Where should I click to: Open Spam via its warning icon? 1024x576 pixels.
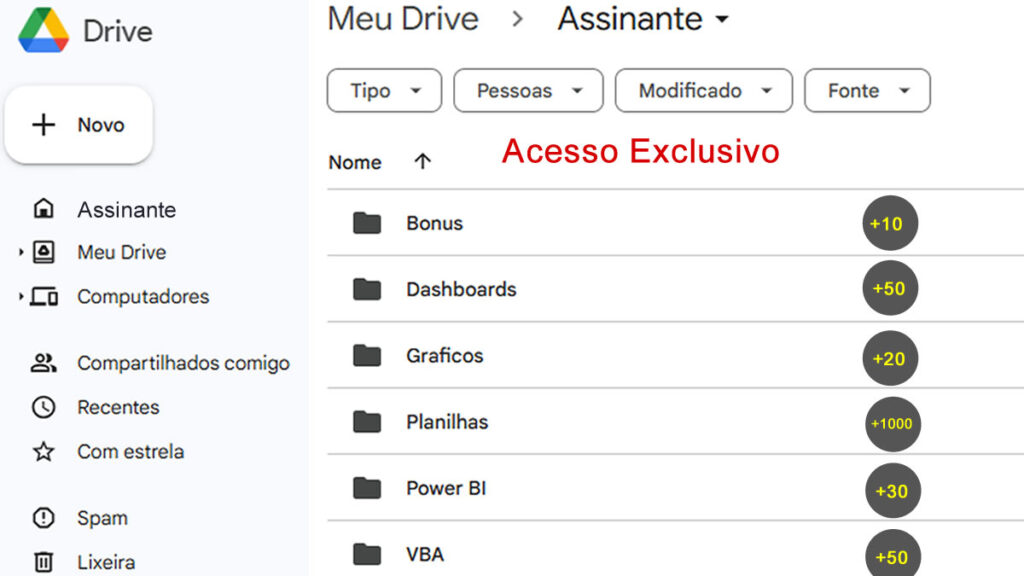(x=44, y=518)
